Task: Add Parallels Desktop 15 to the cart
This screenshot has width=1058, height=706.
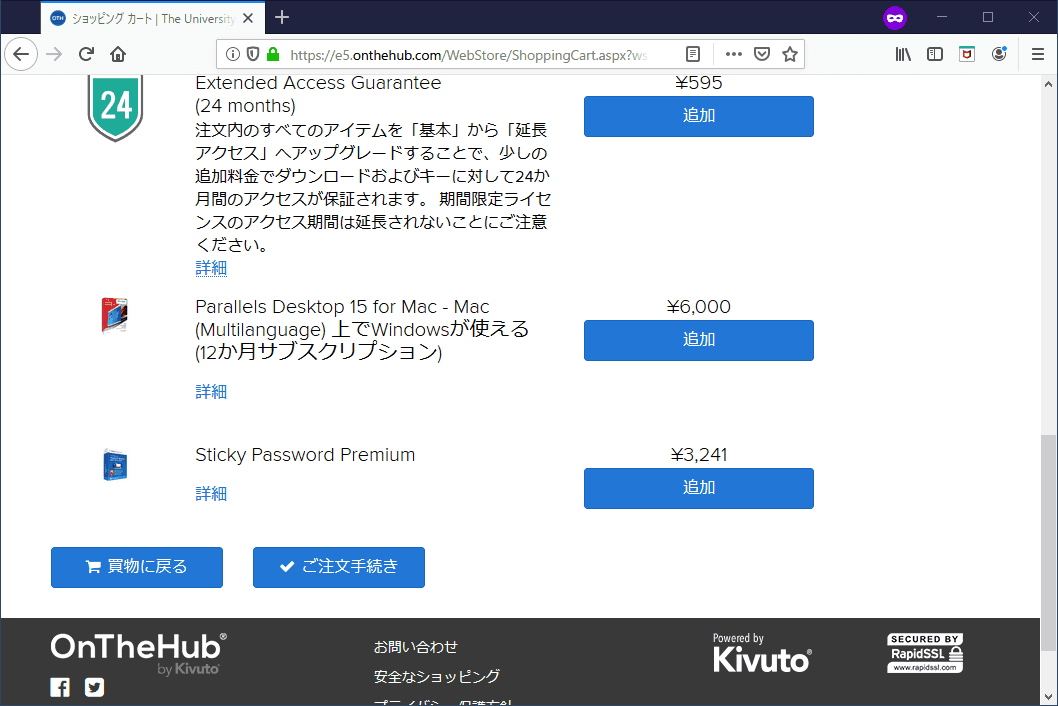Action: 698,340
